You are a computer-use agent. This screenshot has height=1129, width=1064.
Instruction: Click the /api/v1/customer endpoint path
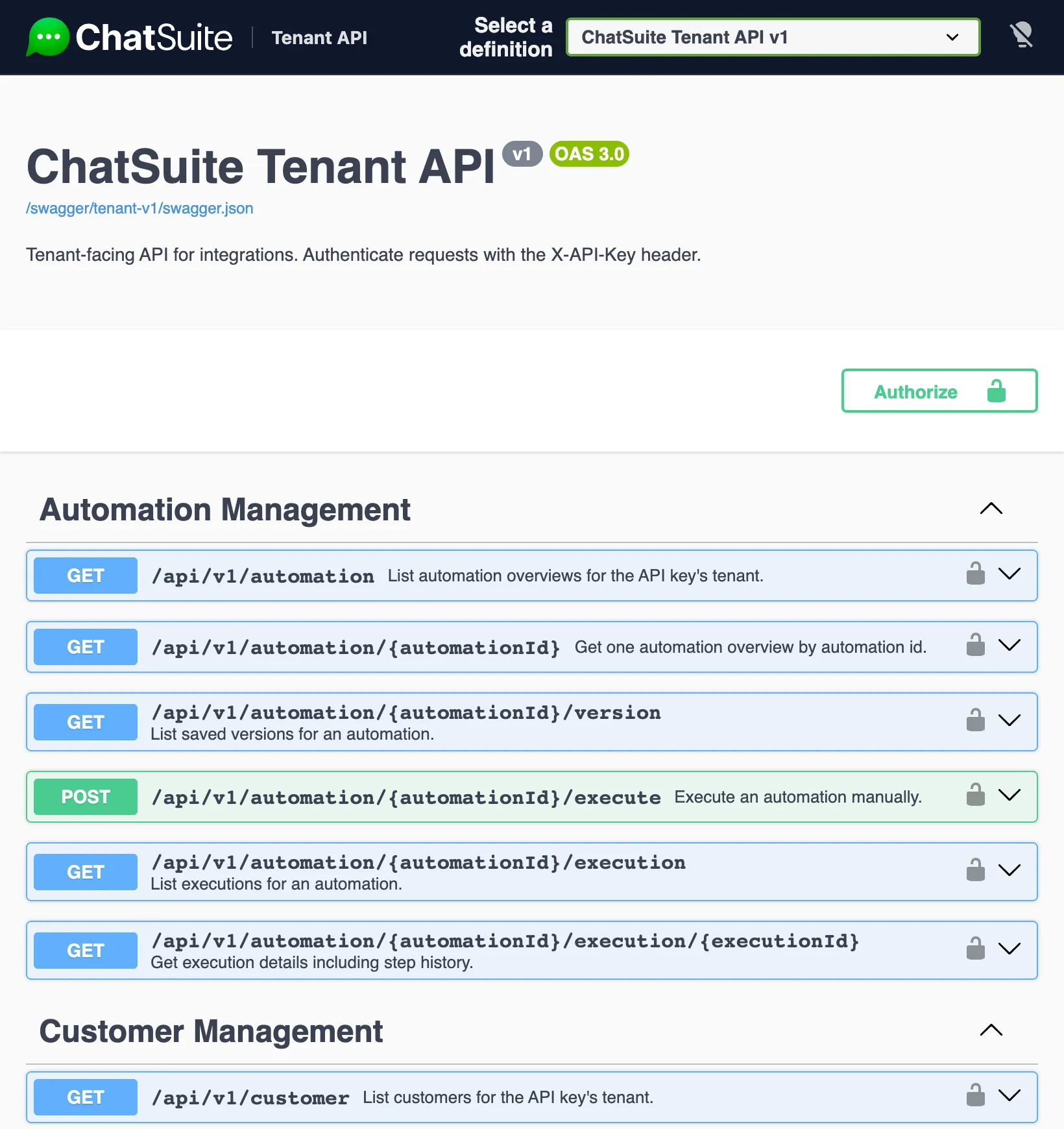pos(250,1098)
